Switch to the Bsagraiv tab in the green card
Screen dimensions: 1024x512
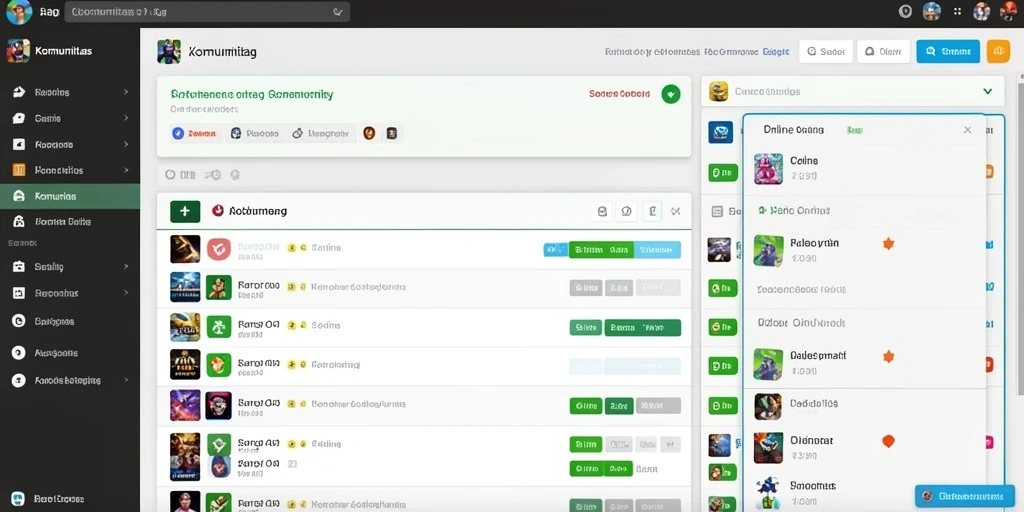(320, 133)
